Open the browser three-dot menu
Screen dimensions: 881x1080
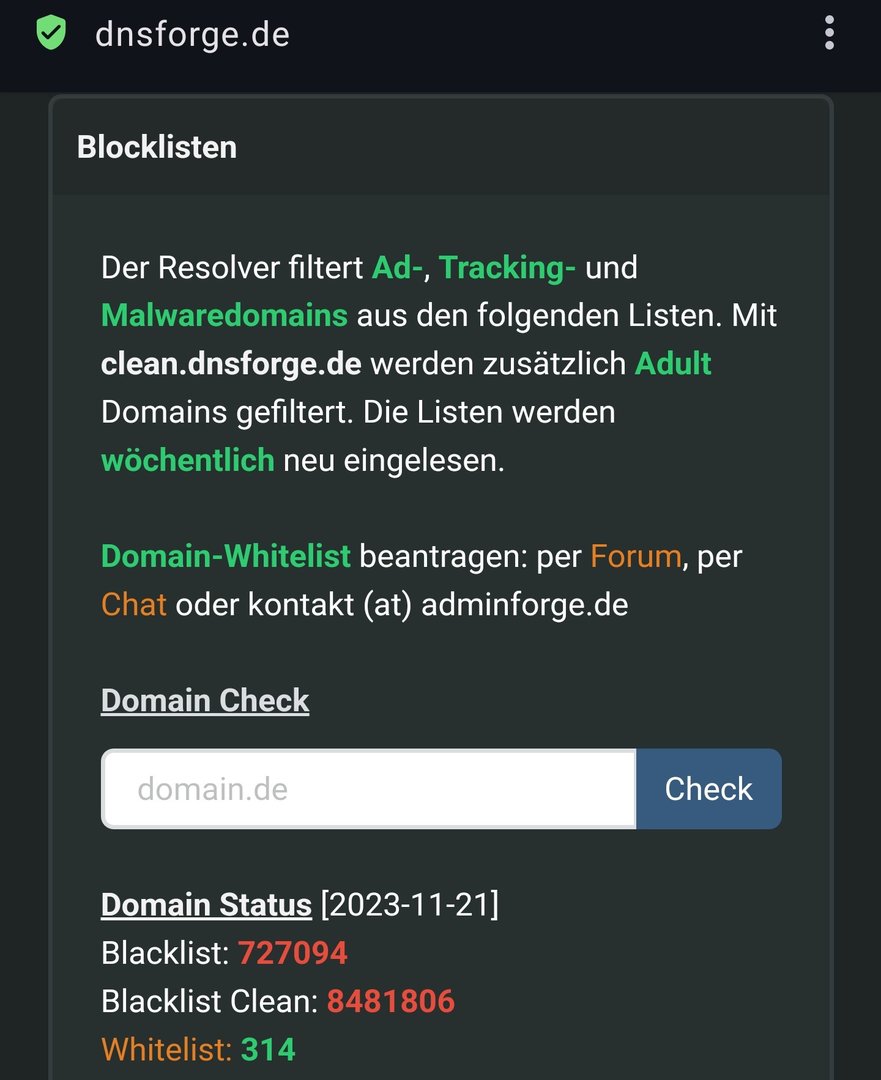pos(829,33)
